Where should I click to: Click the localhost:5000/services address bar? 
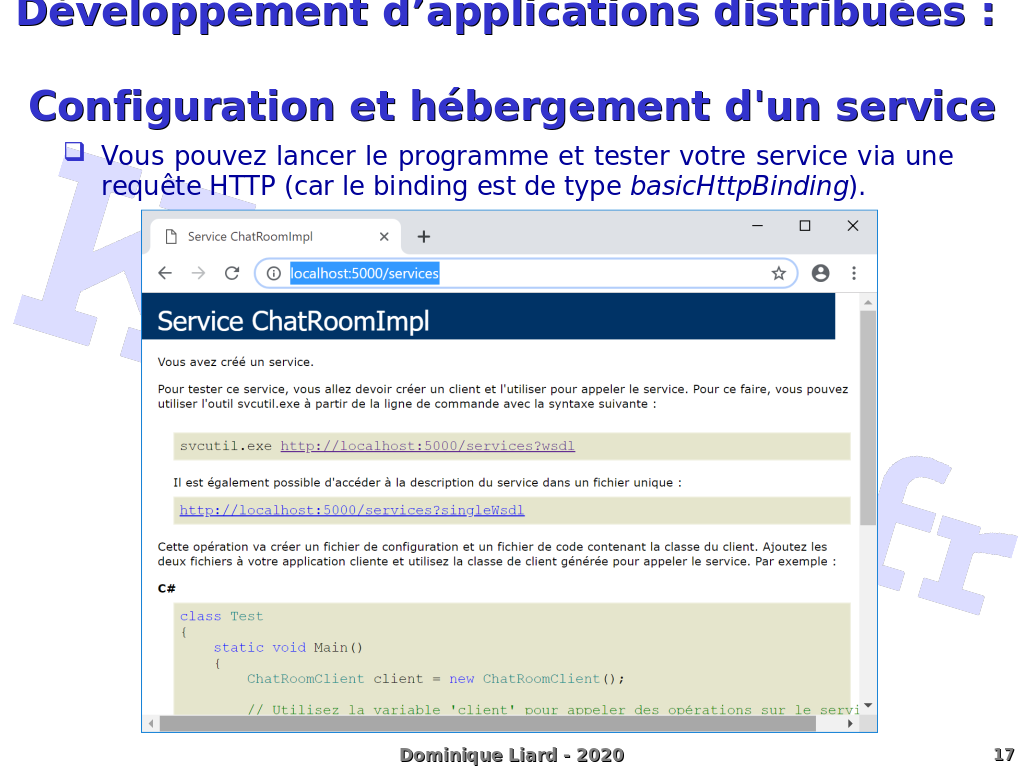(x=520, y=273)
